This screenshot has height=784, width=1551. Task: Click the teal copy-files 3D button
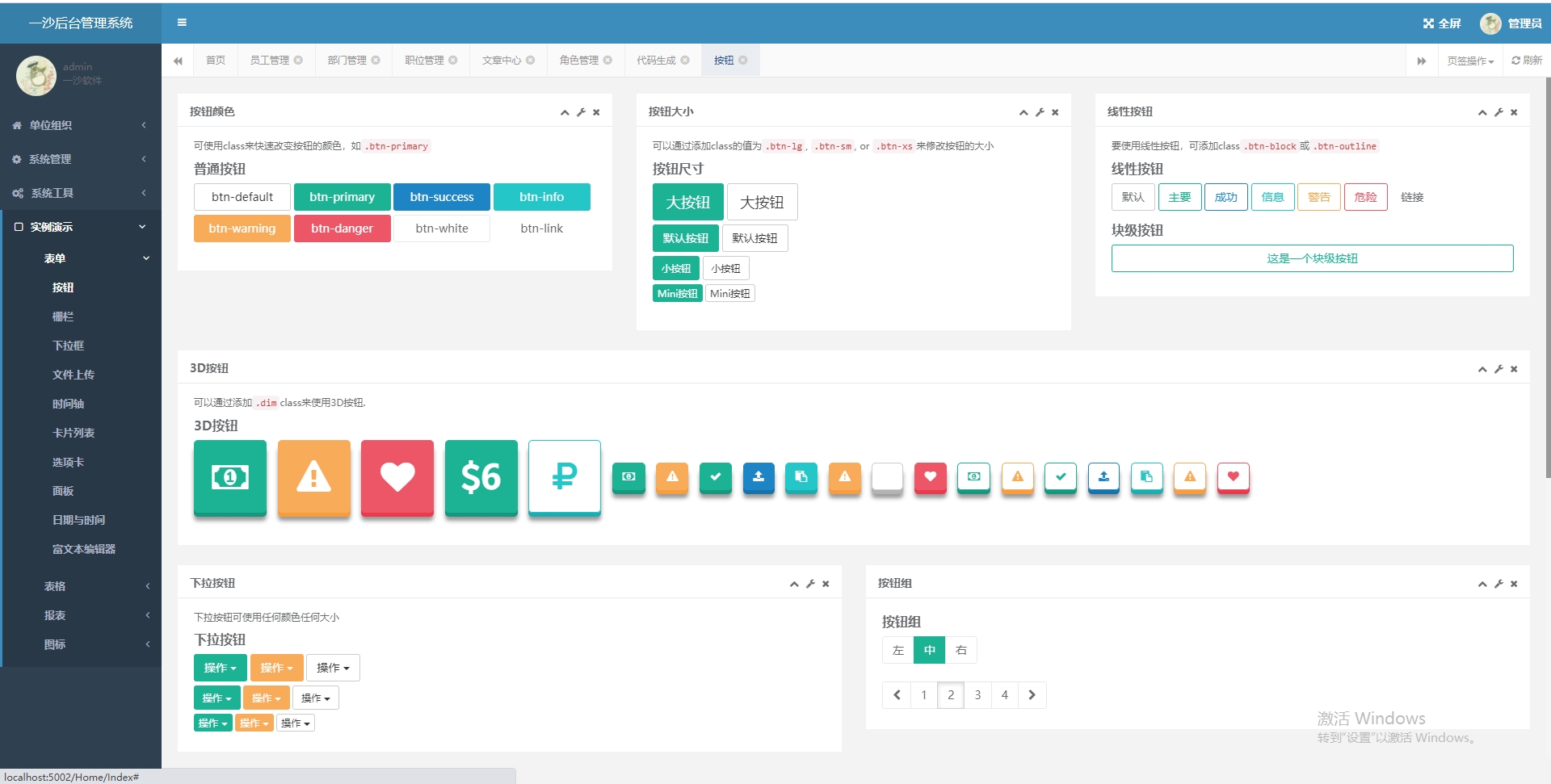[x=801, y=477]
